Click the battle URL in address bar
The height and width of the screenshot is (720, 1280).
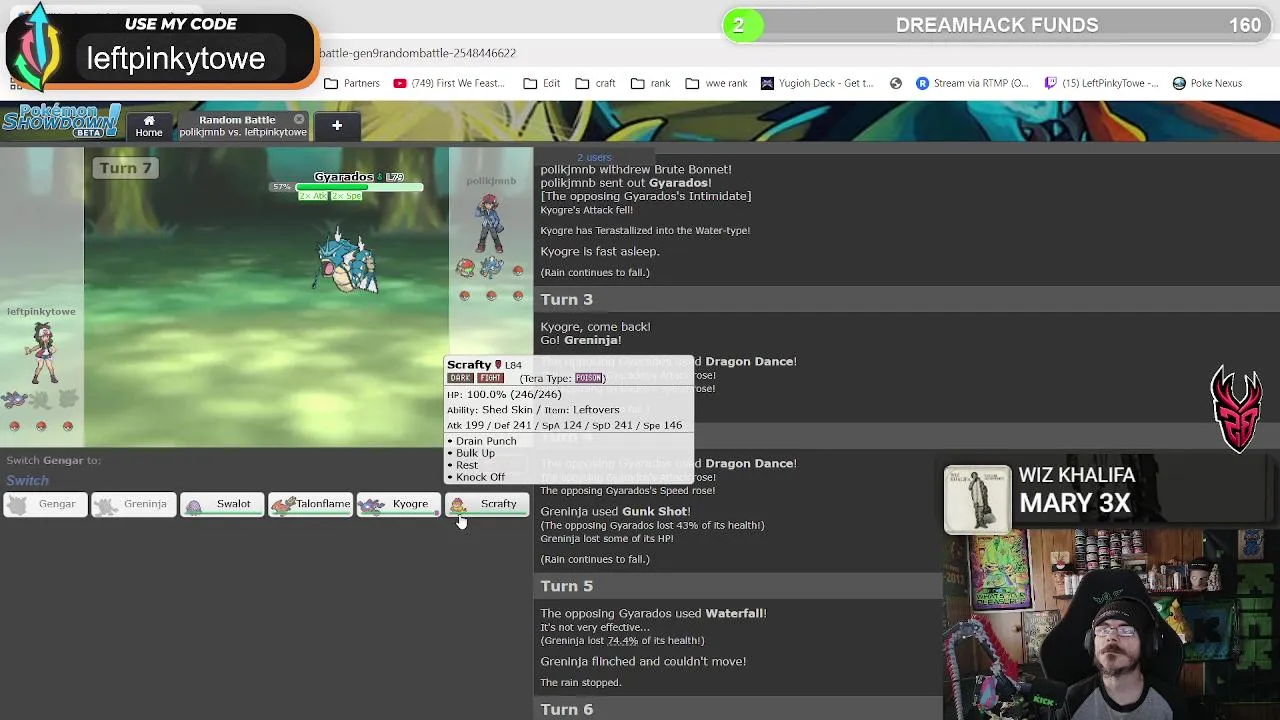(x=418, y=53)
